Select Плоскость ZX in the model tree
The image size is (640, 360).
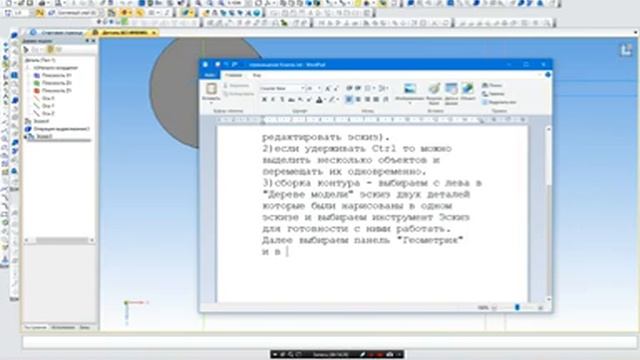point(53,83)
